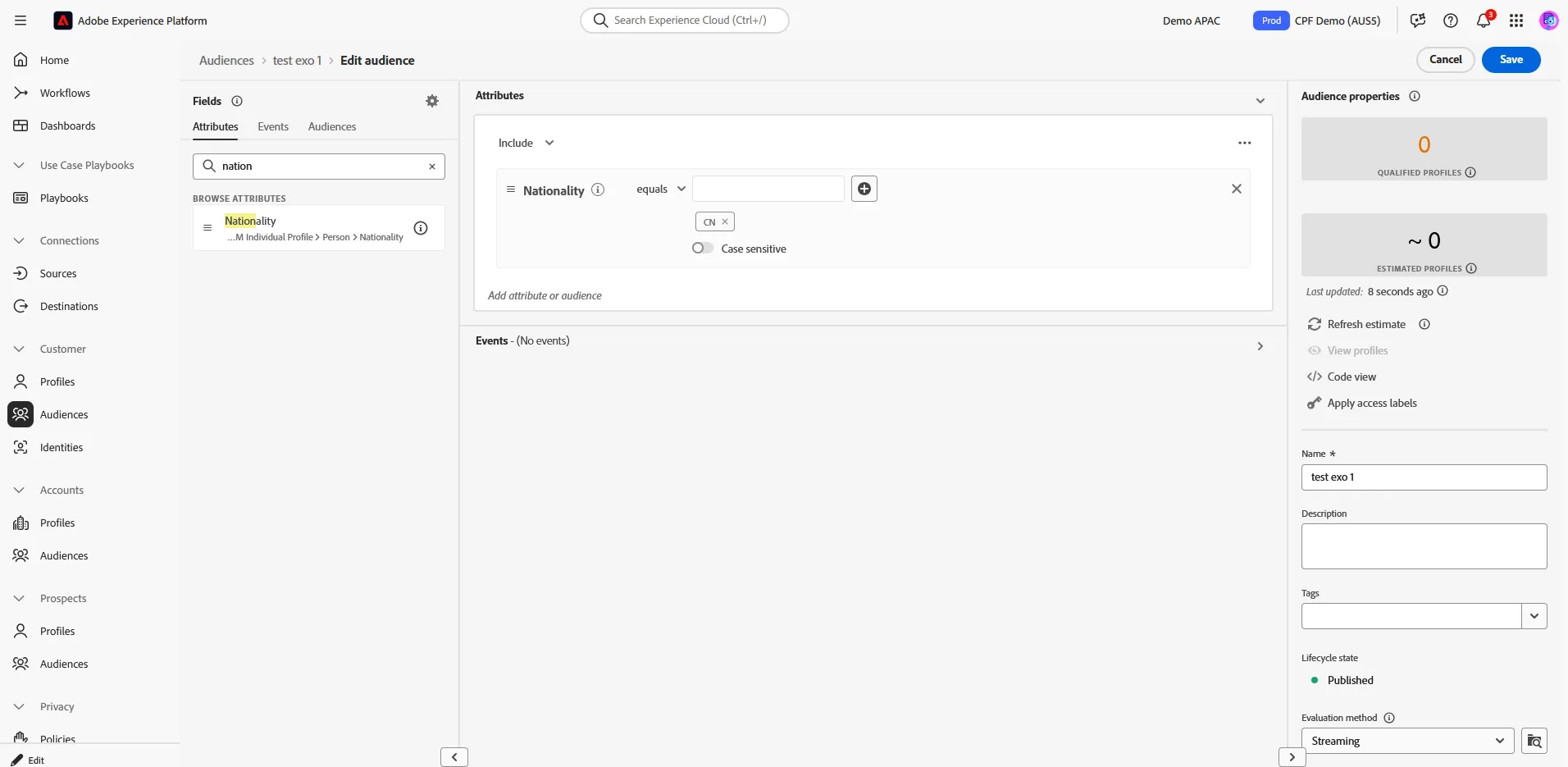Go to Audiences breadcrumb link
The image size is (1568, 767).
coord(226,61)
